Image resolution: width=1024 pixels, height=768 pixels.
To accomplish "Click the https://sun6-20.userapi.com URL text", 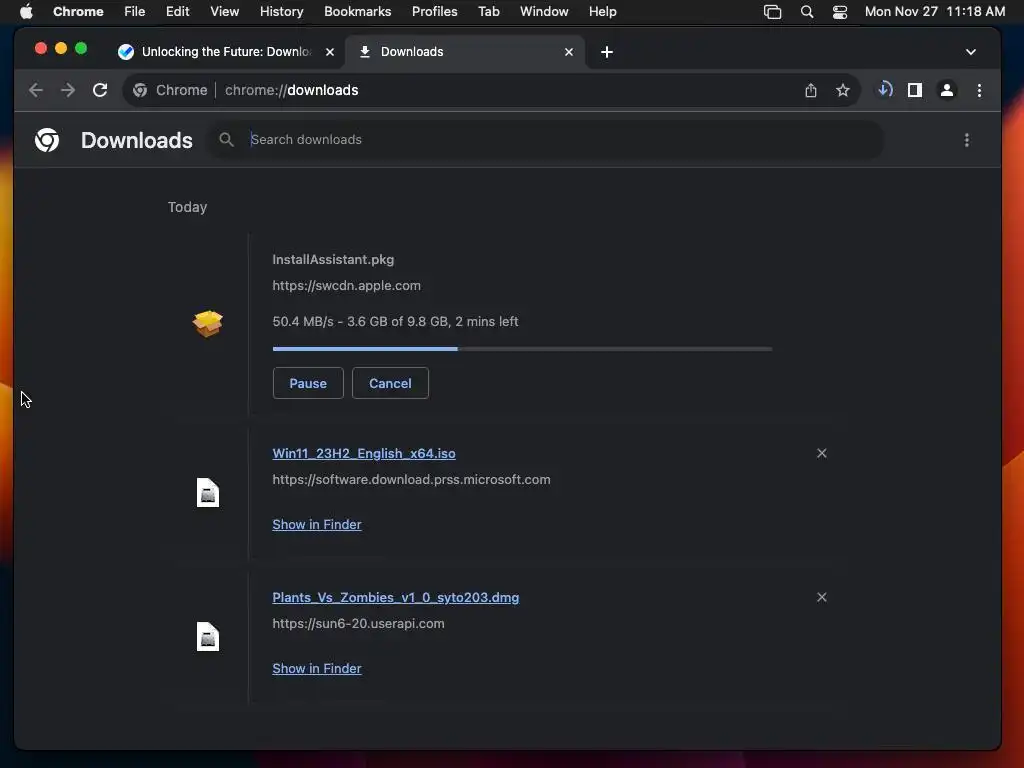I will click(x=358, y=624).
